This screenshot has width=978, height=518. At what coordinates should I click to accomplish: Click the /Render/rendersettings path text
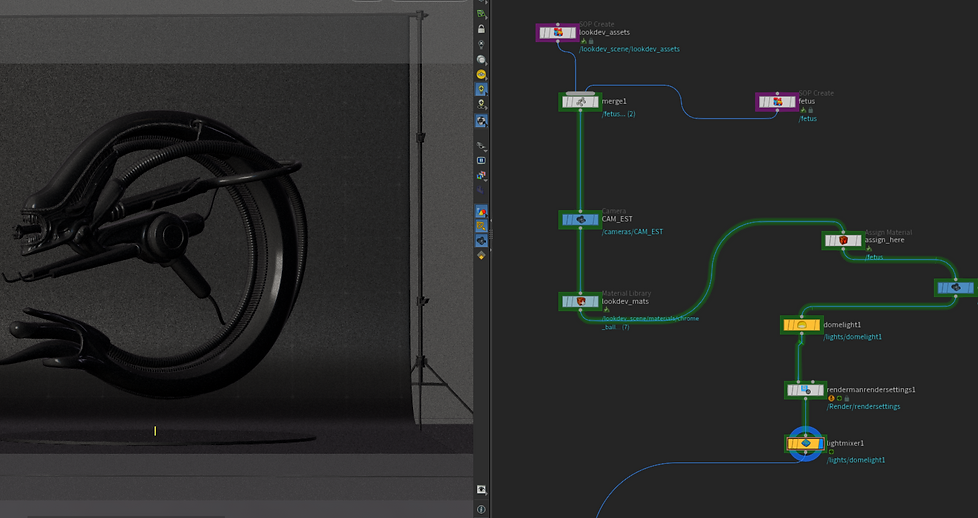[863, 406]
